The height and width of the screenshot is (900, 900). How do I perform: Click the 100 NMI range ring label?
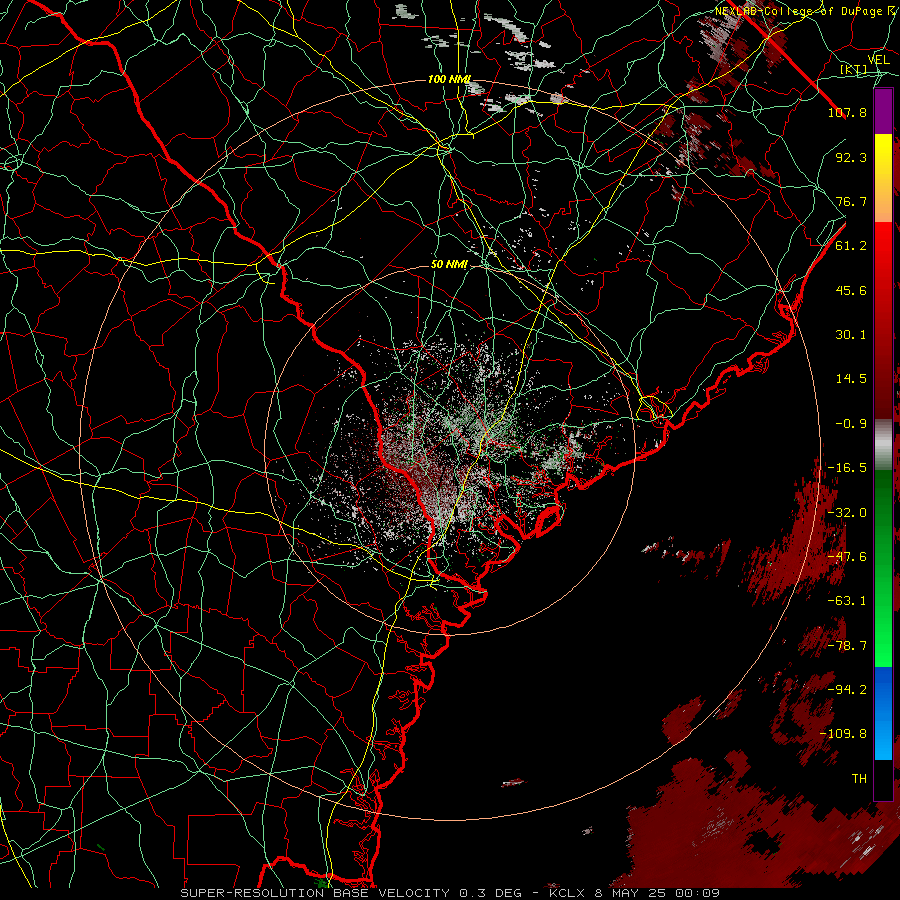click(449, 79)
